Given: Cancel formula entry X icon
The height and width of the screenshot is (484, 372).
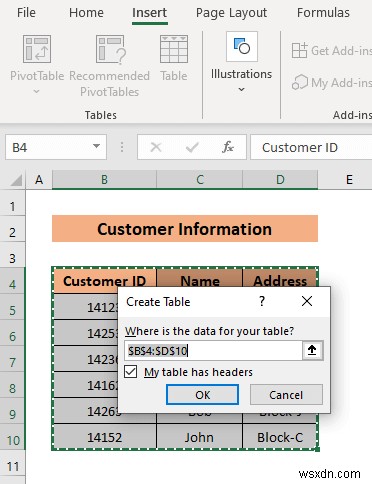Looking at the screenshot, I should (x=156, y=147).
